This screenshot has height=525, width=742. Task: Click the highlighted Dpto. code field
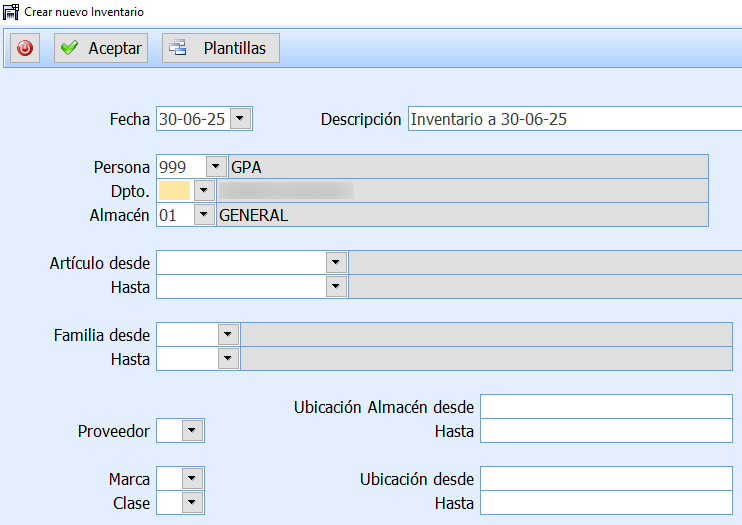tap(173, 190)
